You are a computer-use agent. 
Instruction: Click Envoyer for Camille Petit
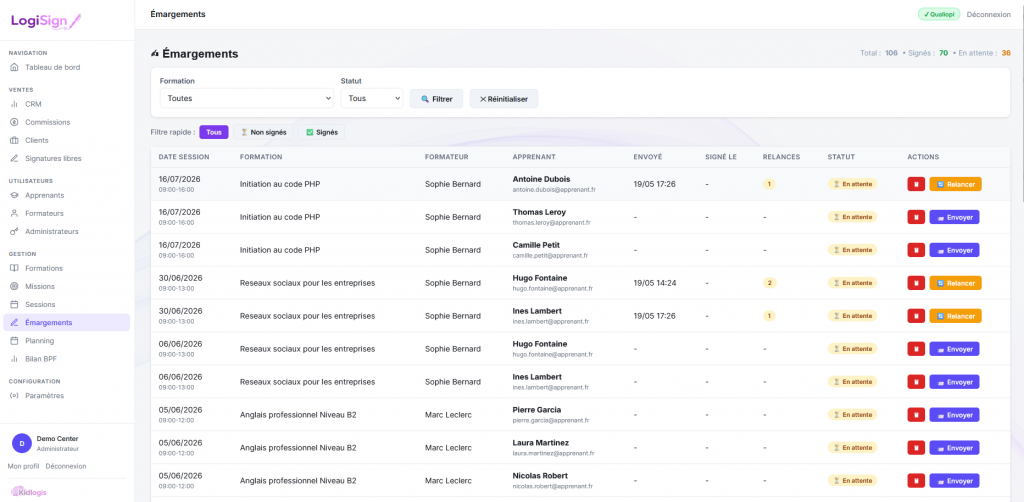(954, 250)
